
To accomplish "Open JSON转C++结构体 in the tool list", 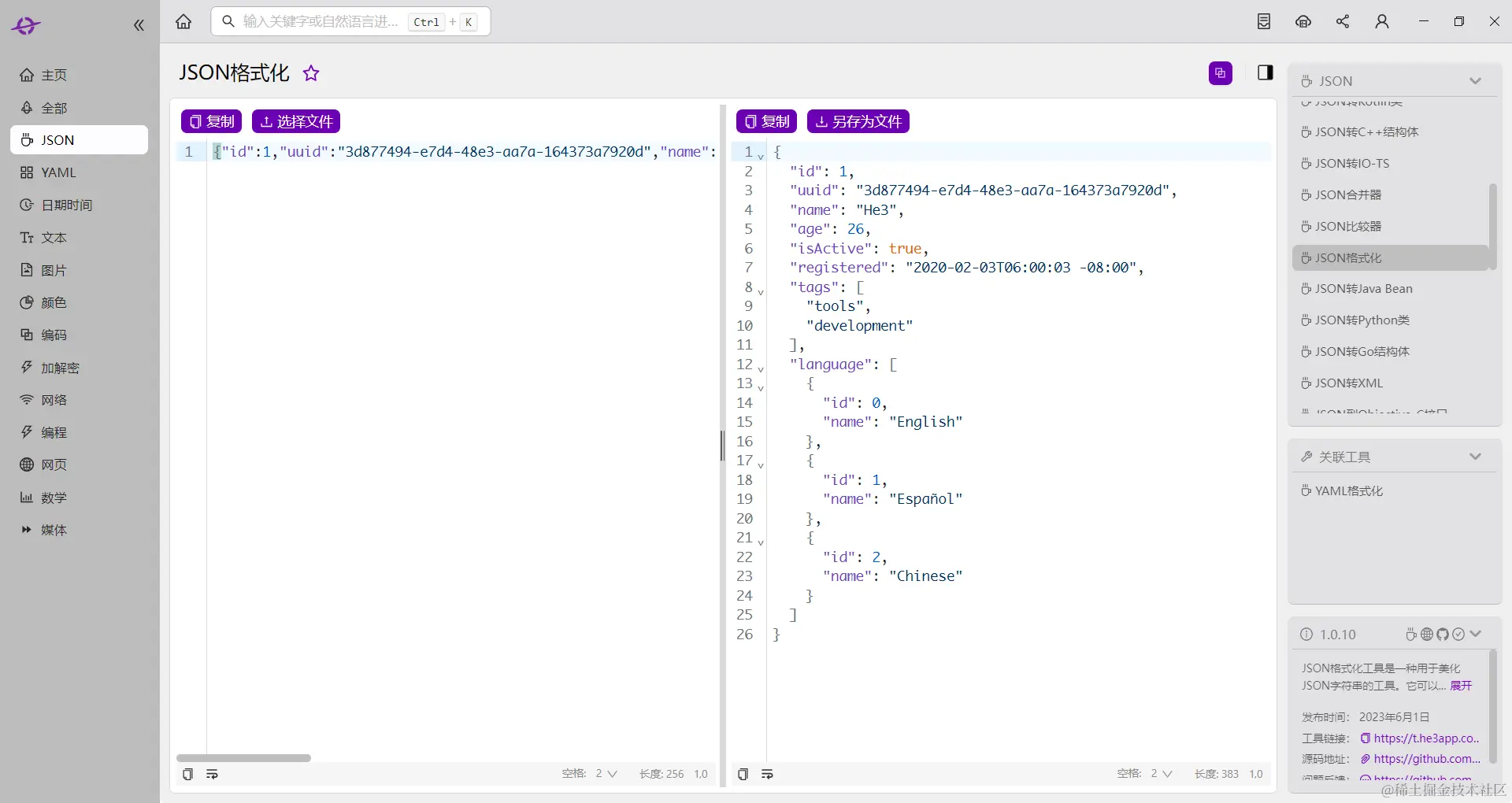I will [x=1391, y=132].
